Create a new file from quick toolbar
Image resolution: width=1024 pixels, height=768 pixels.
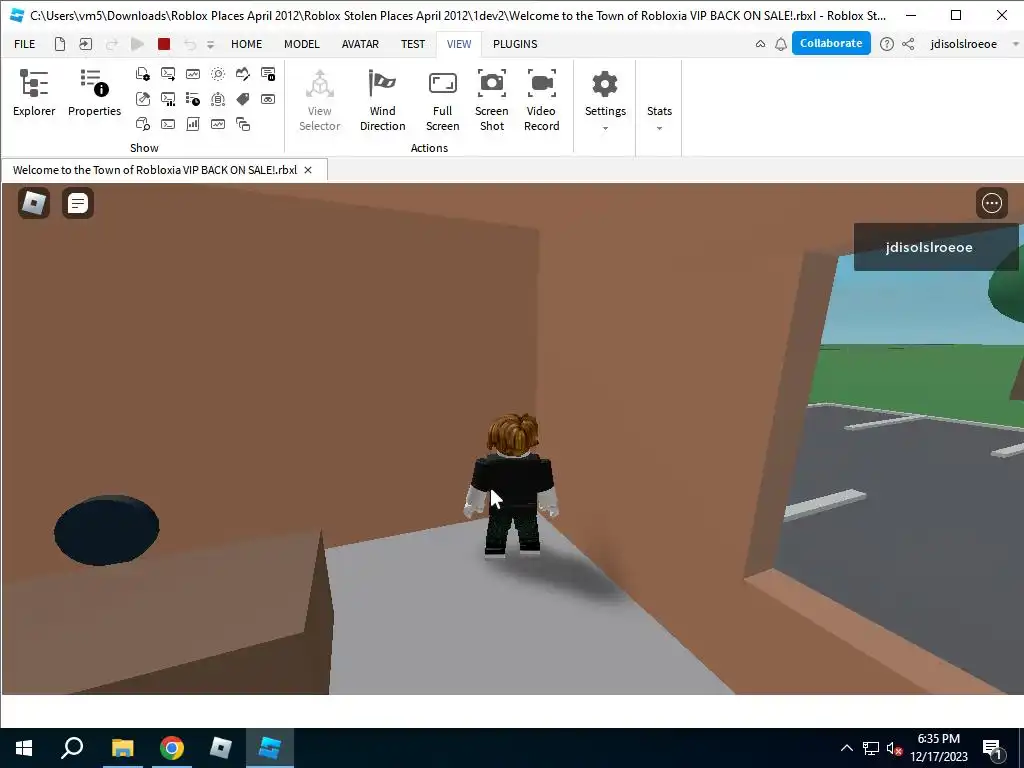tap(59, 44)
